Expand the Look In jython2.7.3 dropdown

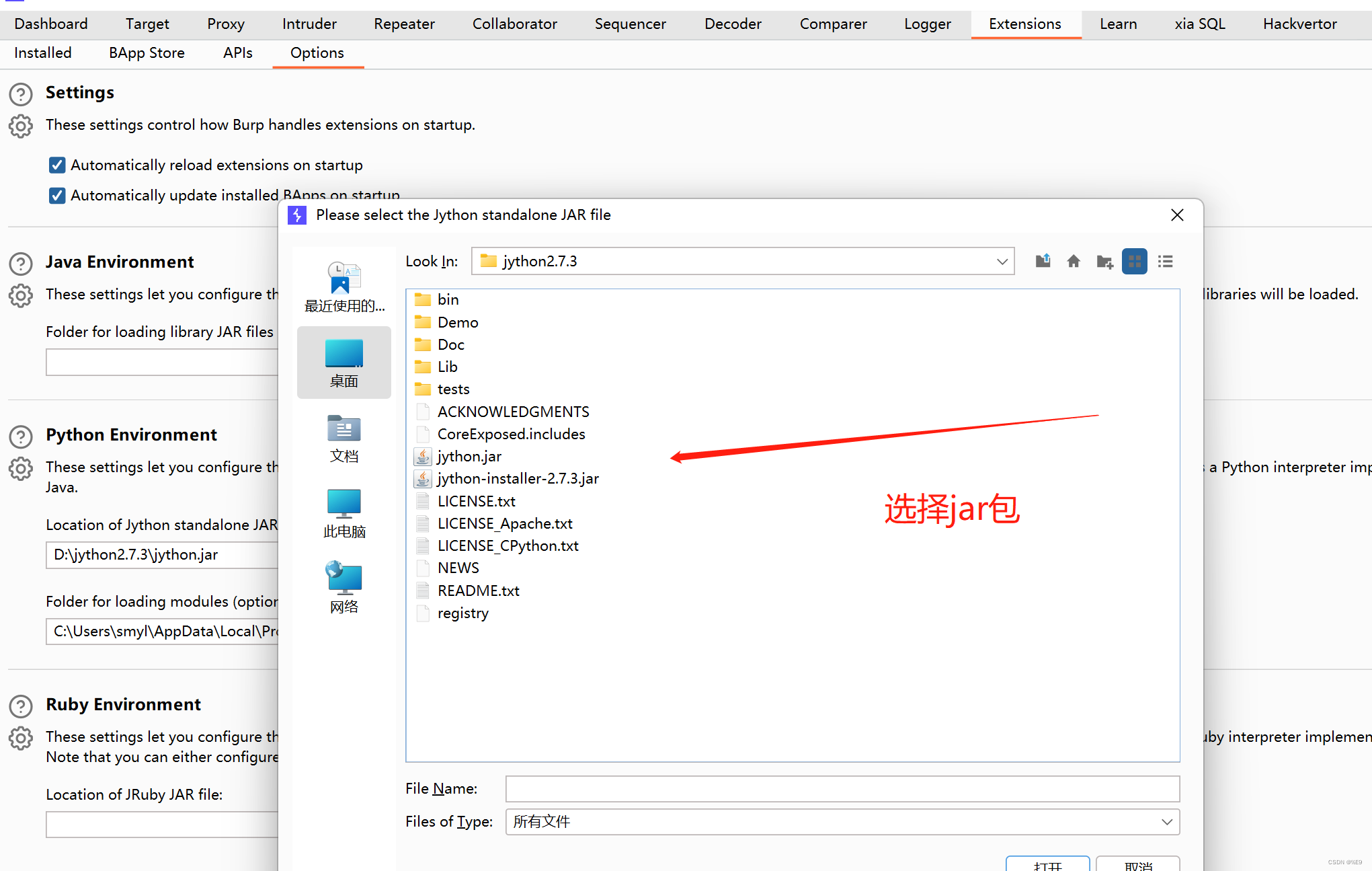[1002, 261]
